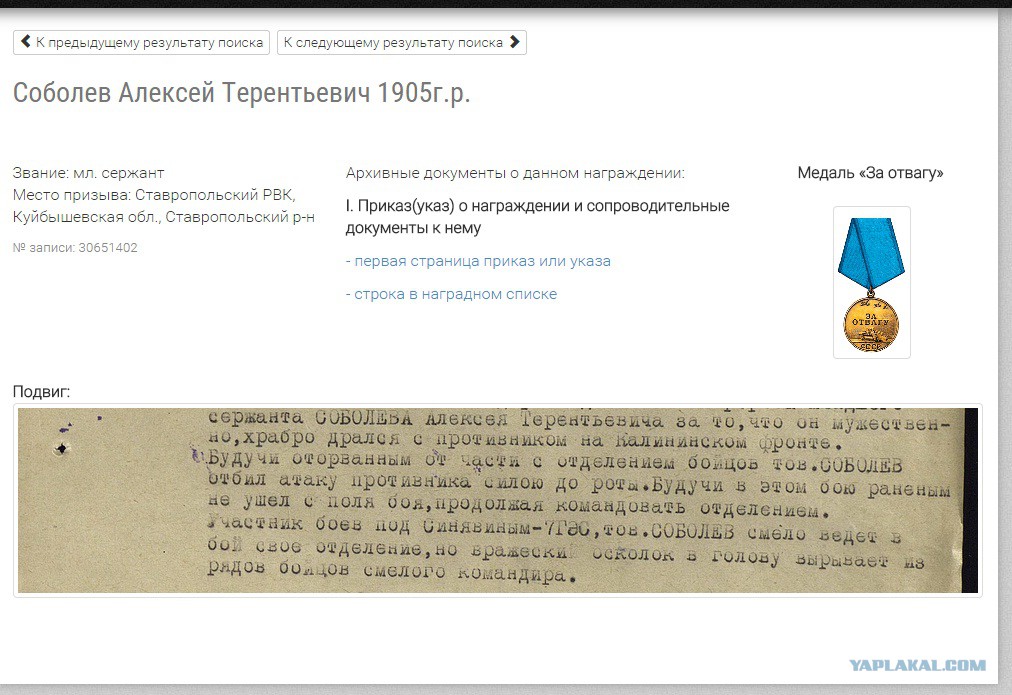Click right chevron icon on next result button

click(514, 42)
